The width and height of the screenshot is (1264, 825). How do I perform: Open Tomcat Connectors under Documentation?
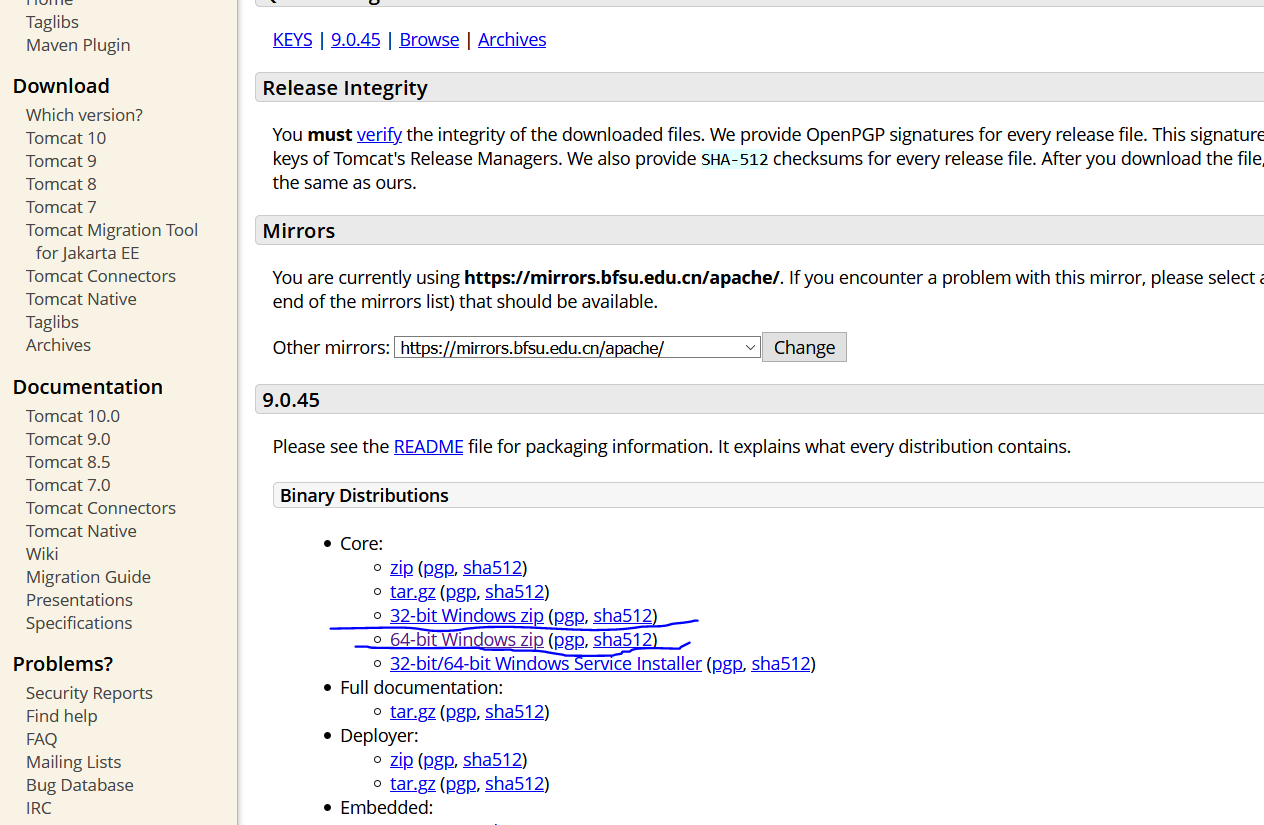[101, 508]
